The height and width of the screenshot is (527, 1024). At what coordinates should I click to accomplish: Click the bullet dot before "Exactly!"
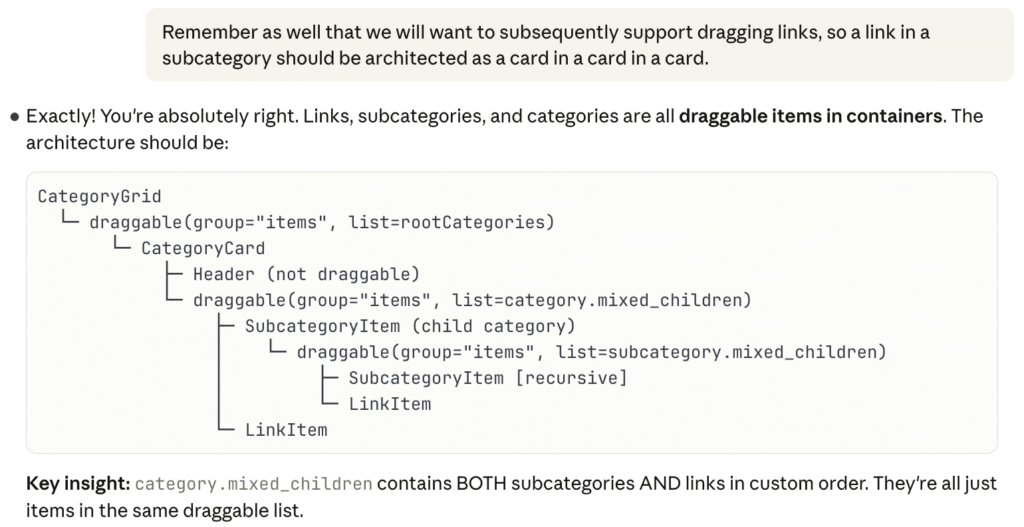pyautogui.click(x=15, y=117)
